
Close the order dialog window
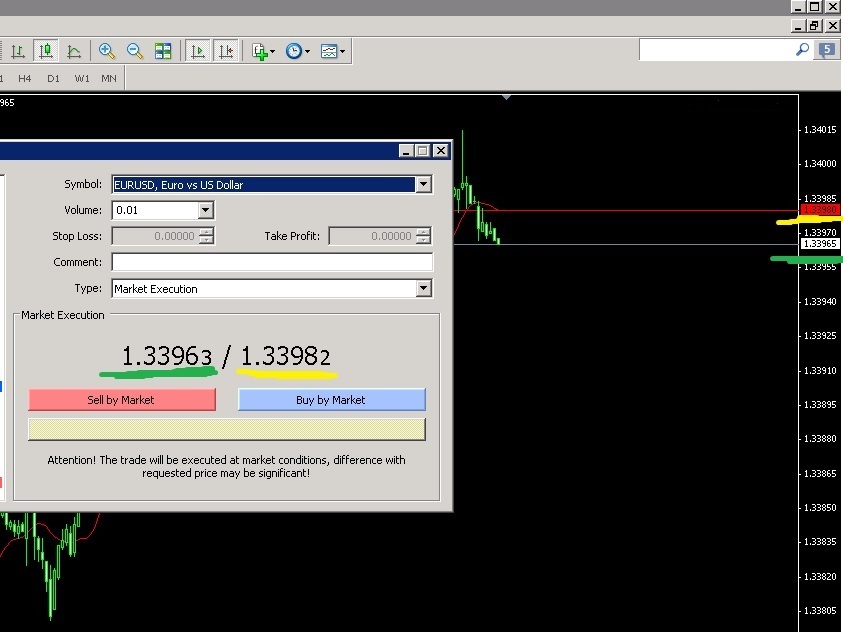(x=441, y=151)
